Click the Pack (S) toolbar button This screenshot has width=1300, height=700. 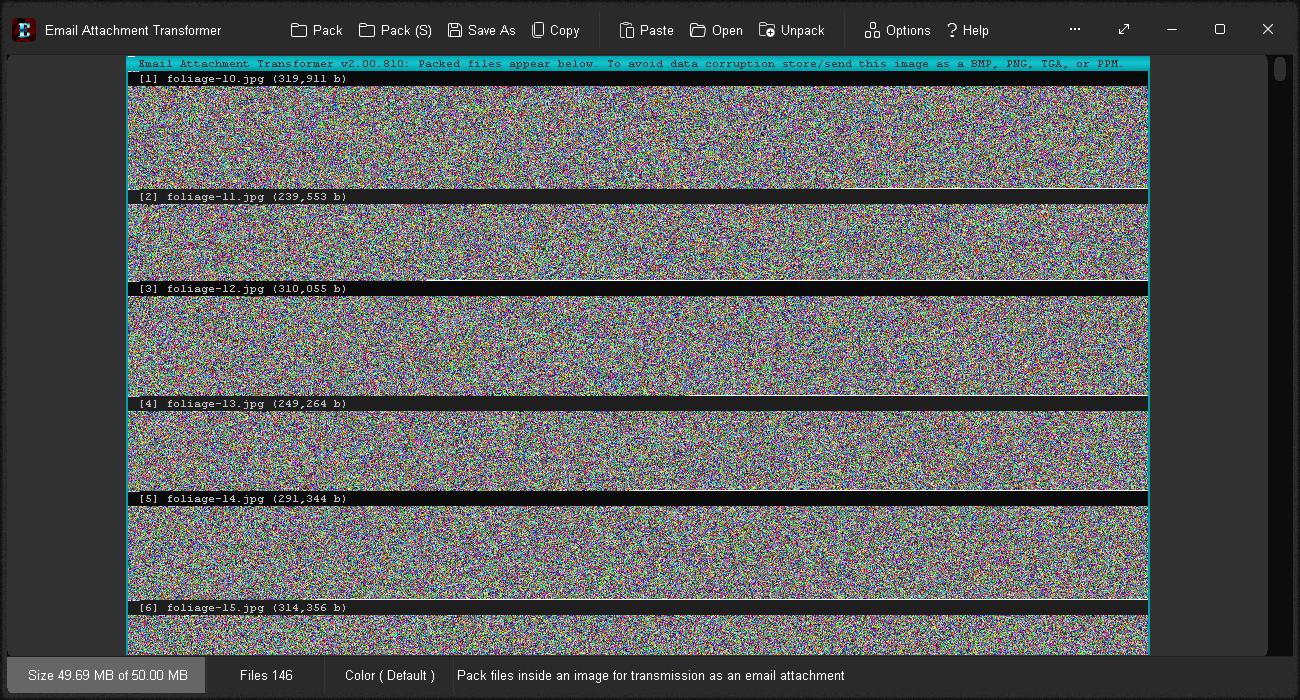[x=395, y=30]
